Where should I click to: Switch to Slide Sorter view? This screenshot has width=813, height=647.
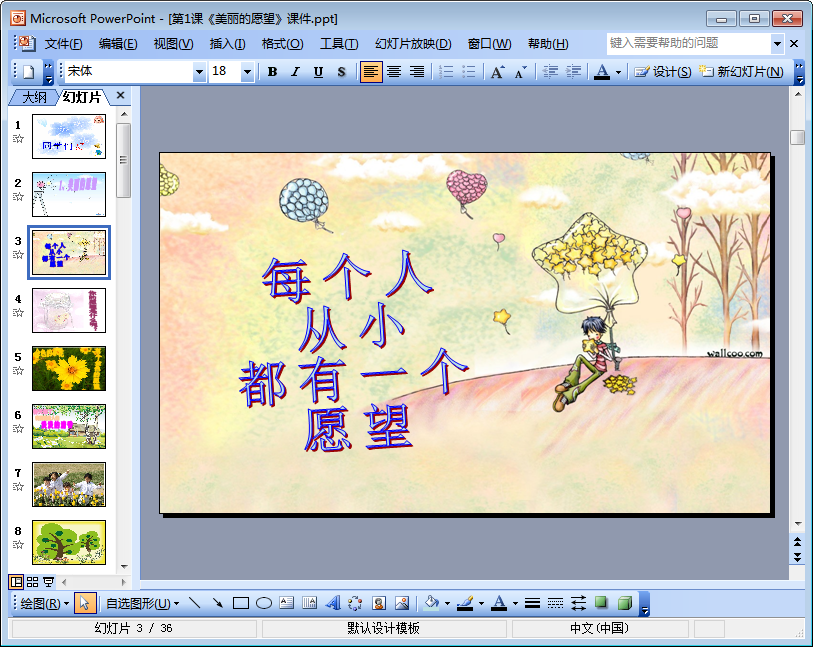point(33,582)
